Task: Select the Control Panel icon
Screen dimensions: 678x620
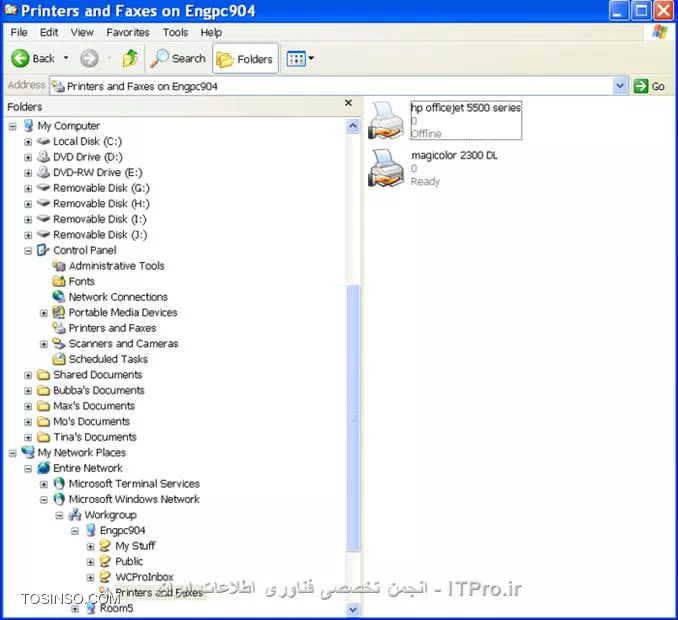Action: tap(43, 250)
